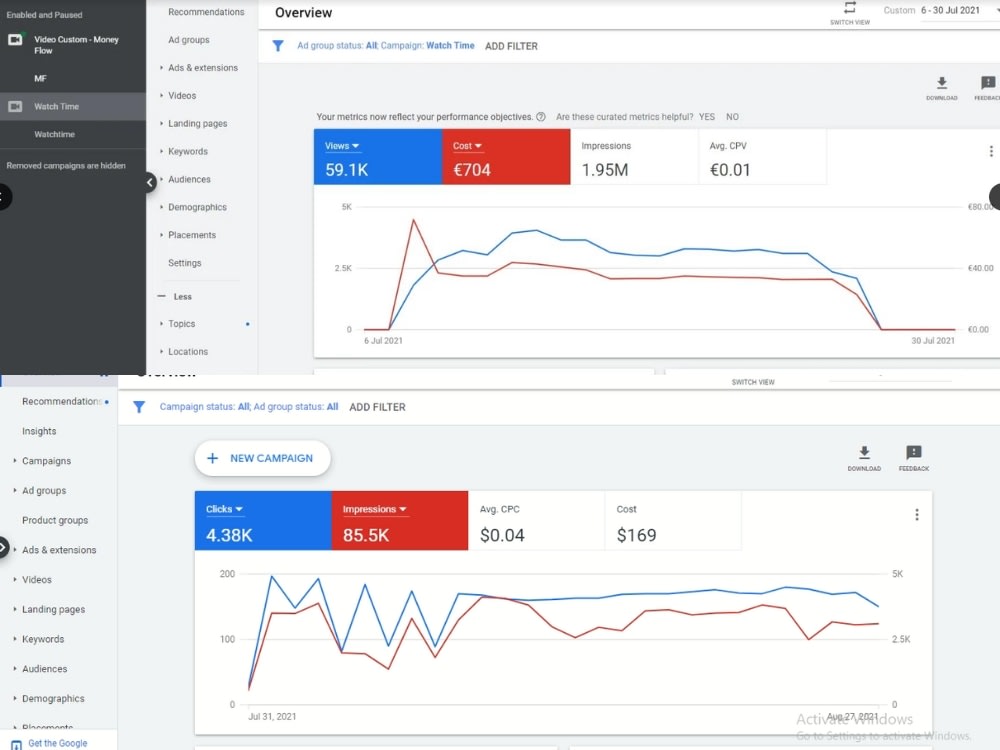Open Locations in top menu
1000x750 pixels.
[x=188, y=351]
